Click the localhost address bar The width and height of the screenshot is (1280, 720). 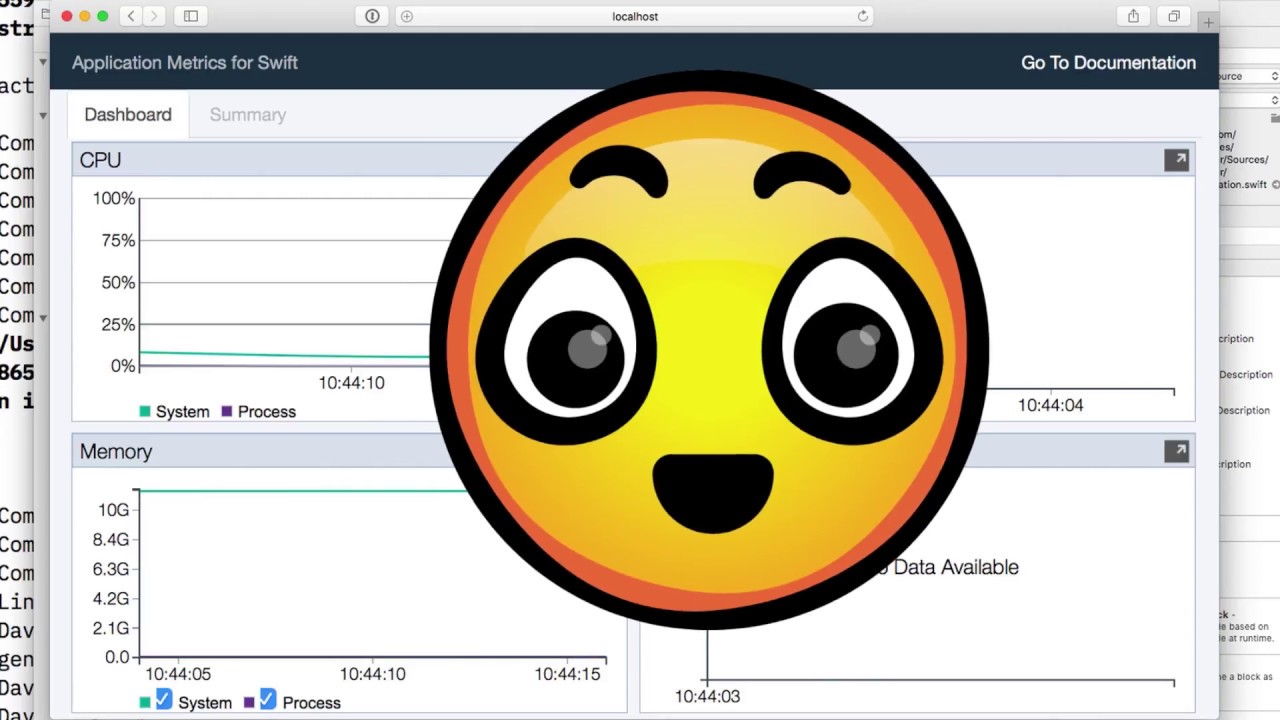pos(635,16)
